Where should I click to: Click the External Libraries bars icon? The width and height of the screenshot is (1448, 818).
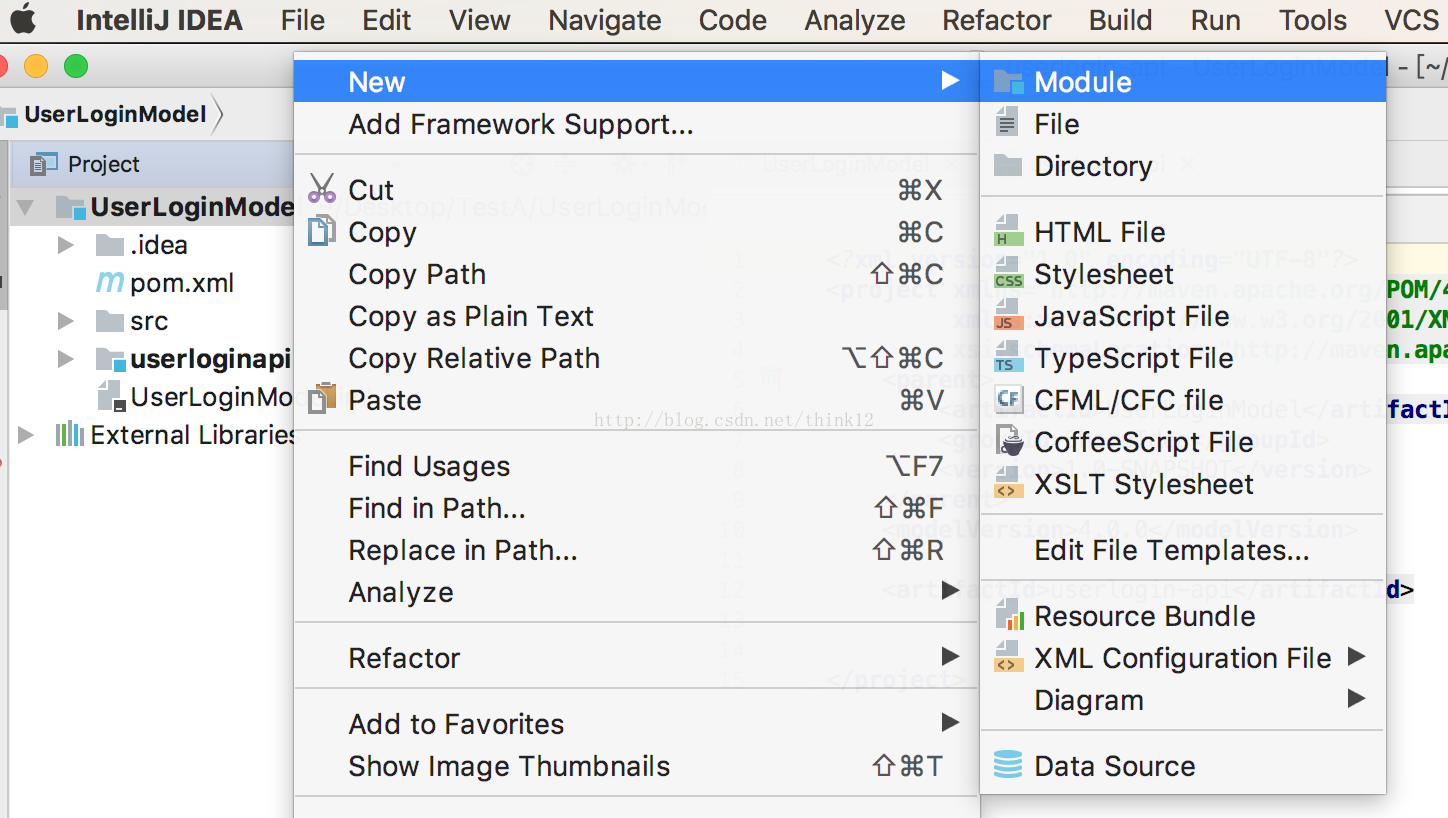point(69,435)
